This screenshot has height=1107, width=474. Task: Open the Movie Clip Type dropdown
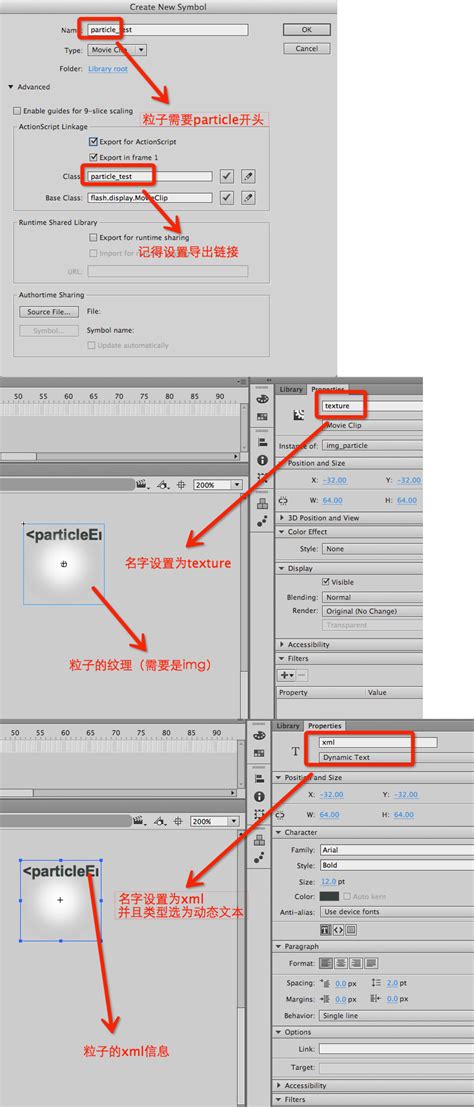(x=117, y=50)
